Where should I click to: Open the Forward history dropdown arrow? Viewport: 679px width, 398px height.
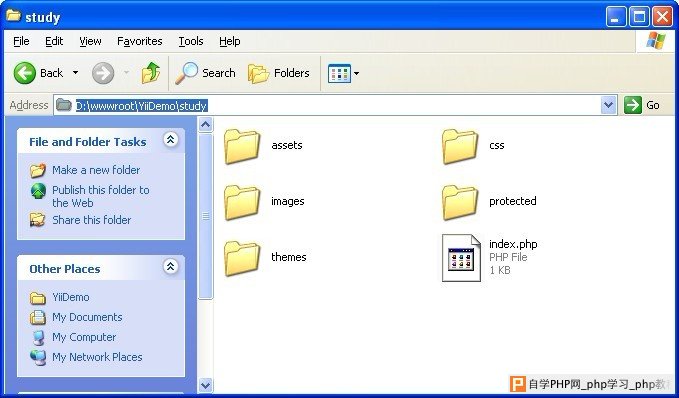pyautogui.click(x=126, y=73)
